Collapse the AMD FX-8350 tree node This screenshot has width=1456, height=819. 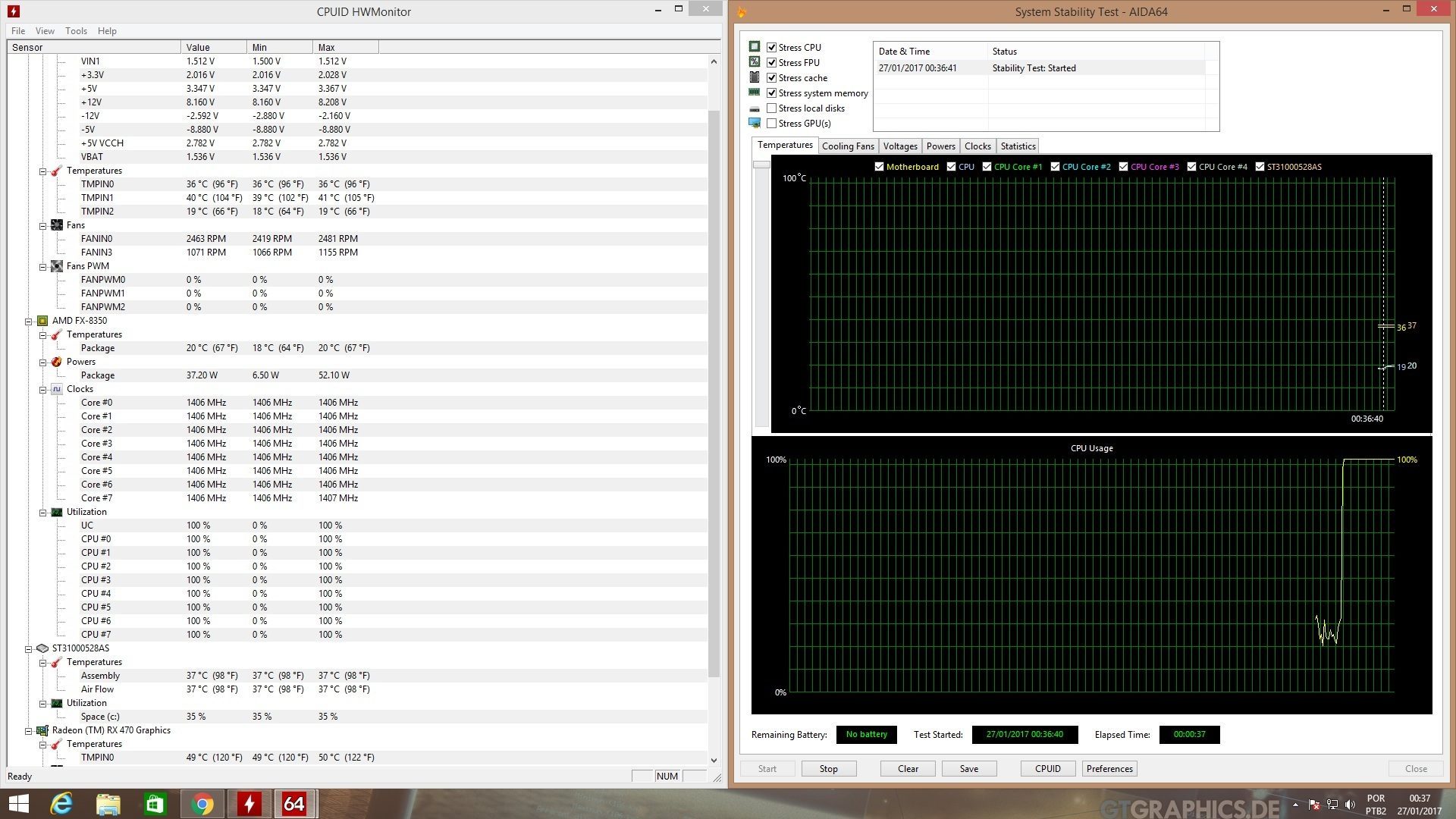coord(29,322)
